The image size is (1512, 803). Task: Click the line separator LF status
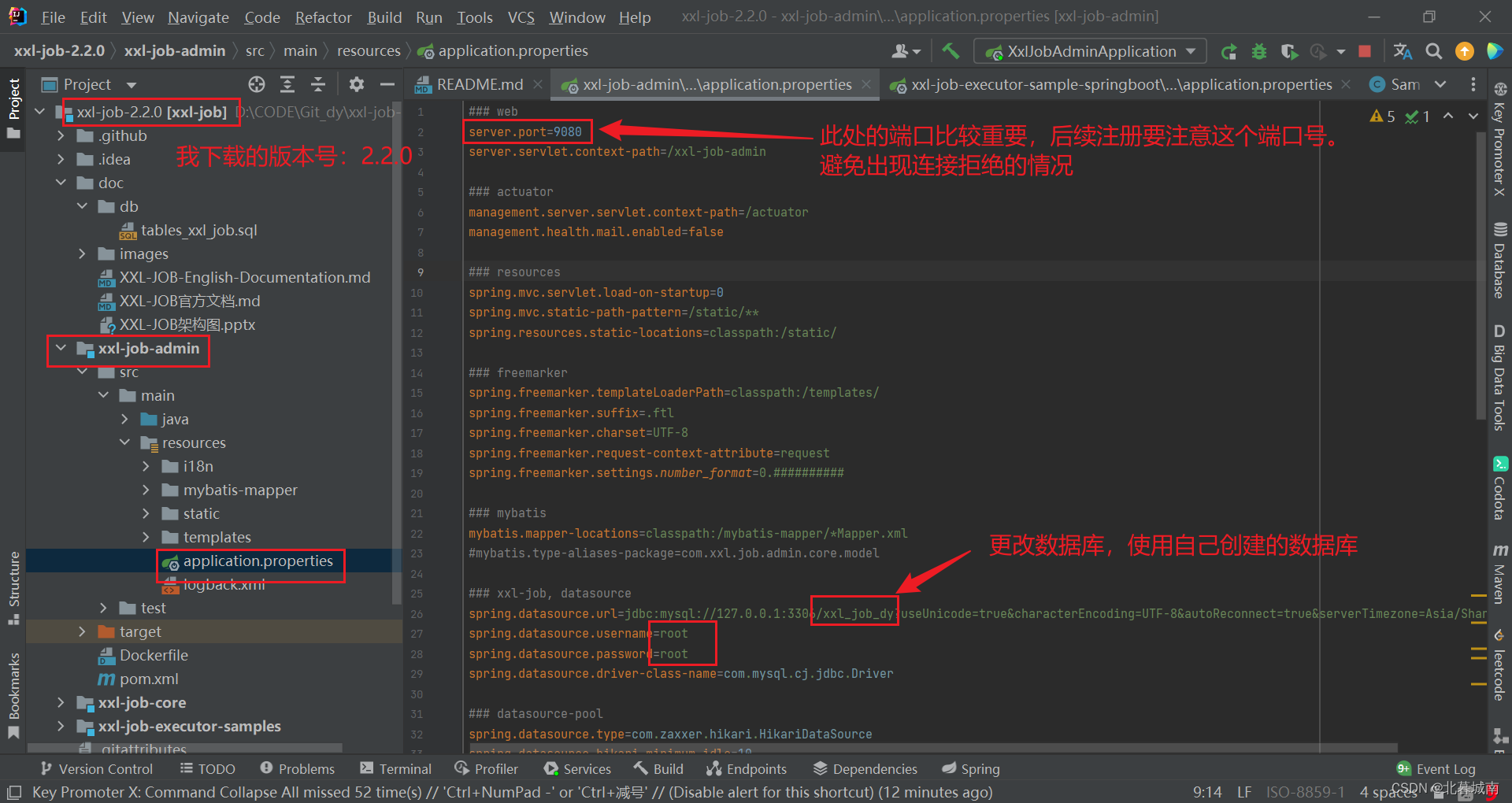coord(1244,791)
